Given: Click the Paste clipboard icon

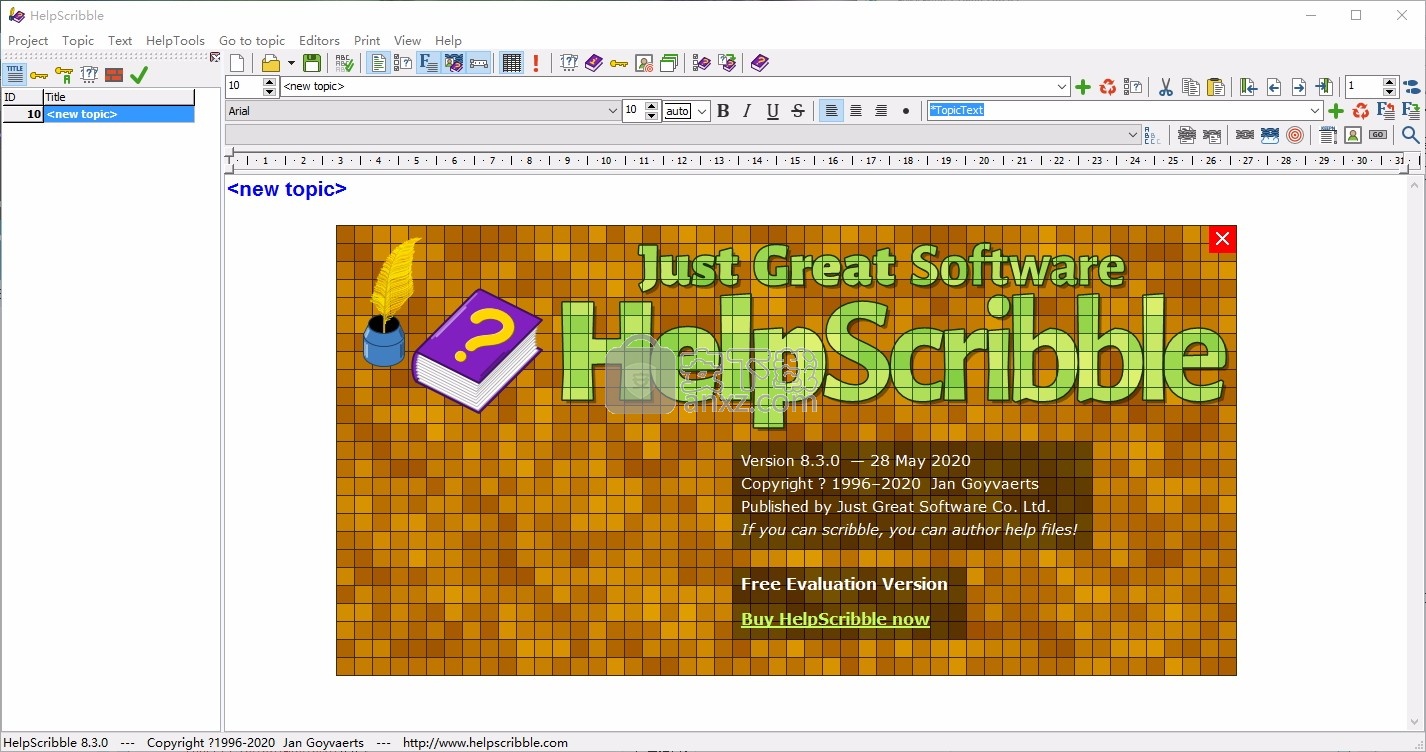Looking at the screenshot, I should 1215,87.
